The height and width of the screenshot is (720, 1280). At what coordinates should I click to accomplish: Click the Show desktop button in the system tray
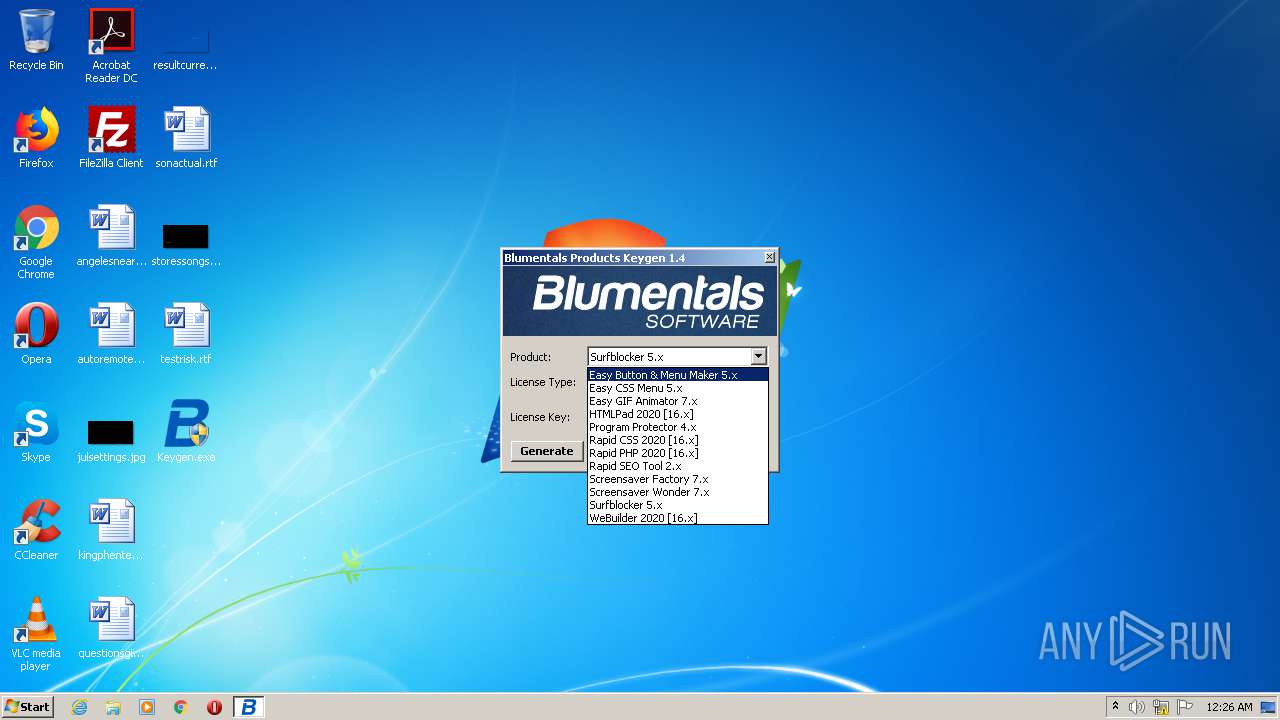click(x=1269, y=707)
